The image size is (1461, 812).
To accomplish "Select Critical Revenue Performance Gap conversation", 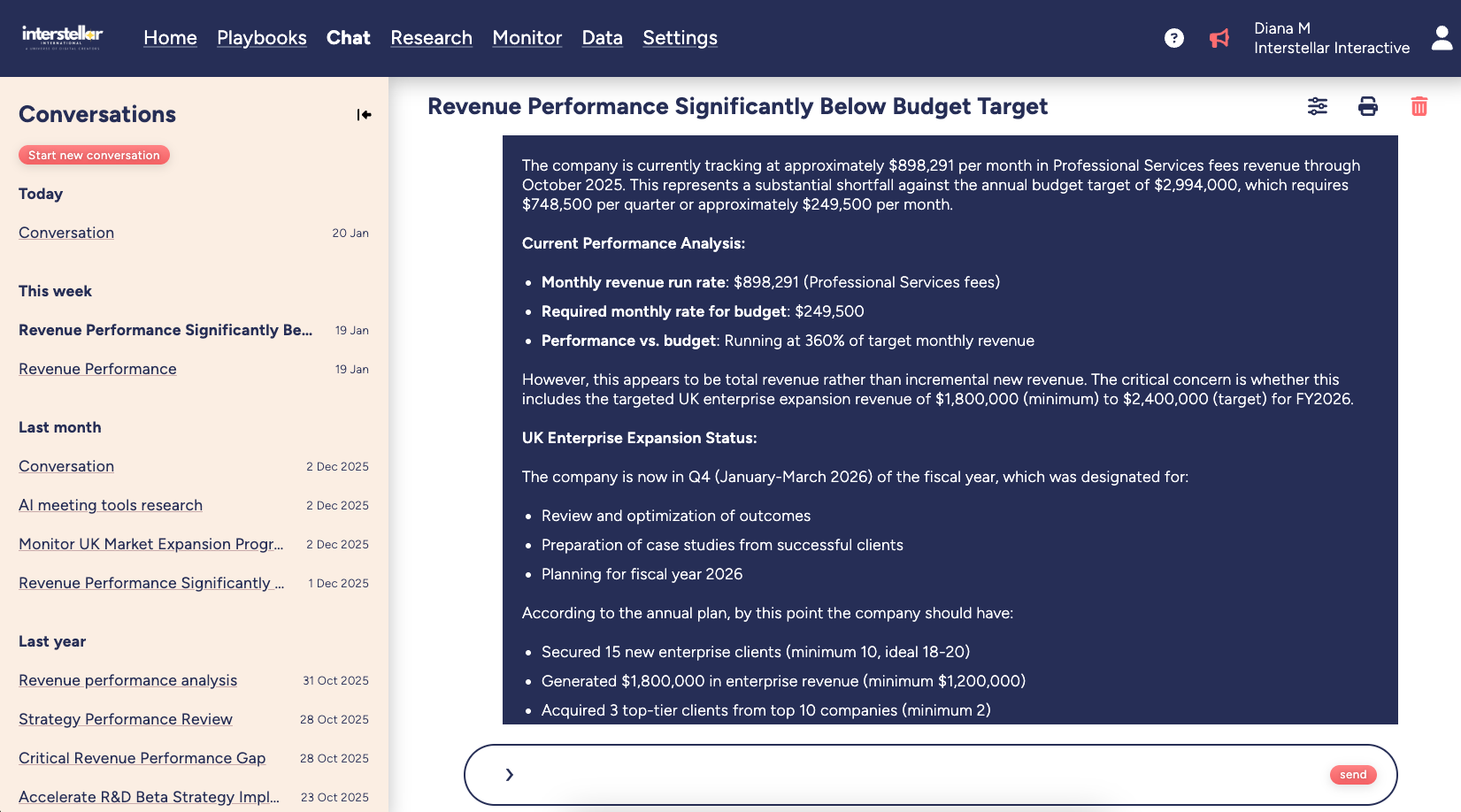I will coord(142,758).
